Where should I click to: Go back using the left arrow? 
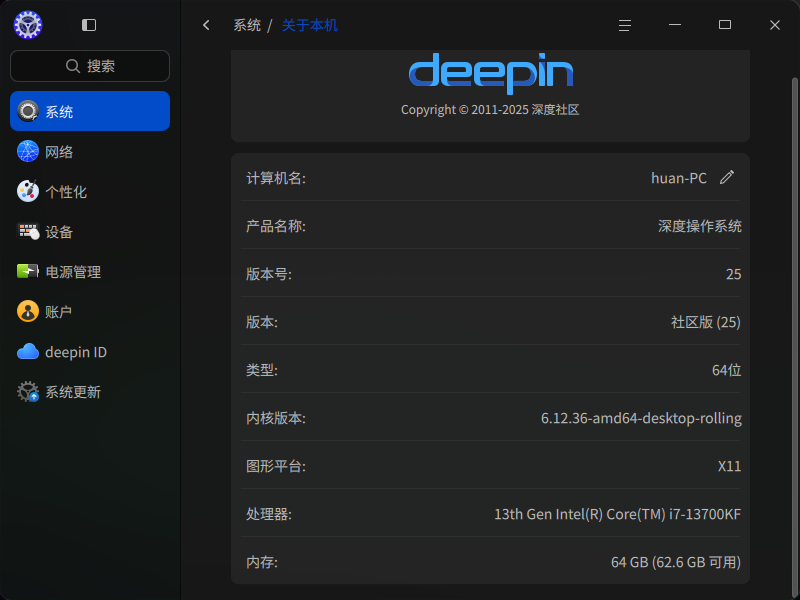point(206,25)
